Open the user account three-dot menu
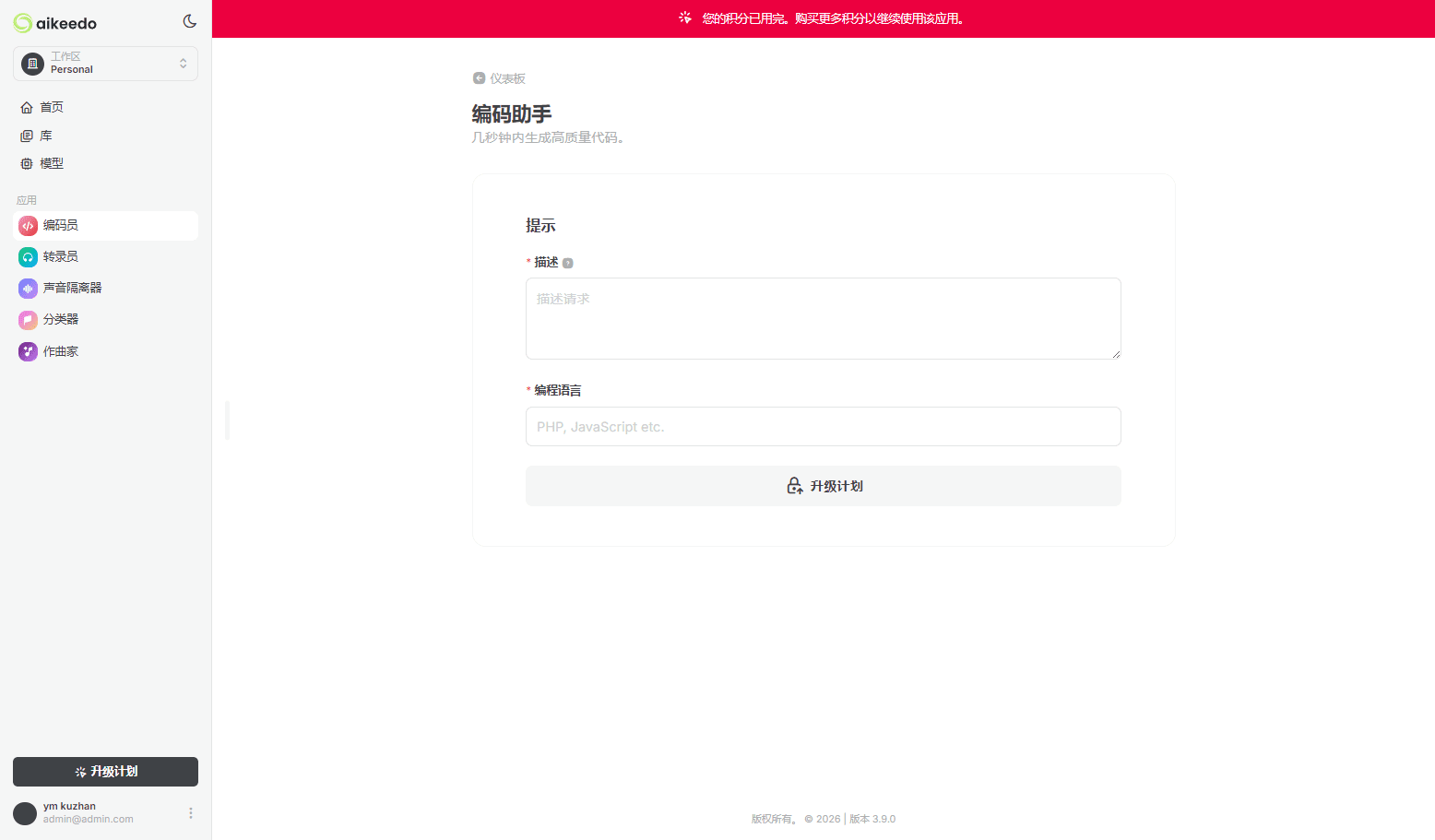 191,812
